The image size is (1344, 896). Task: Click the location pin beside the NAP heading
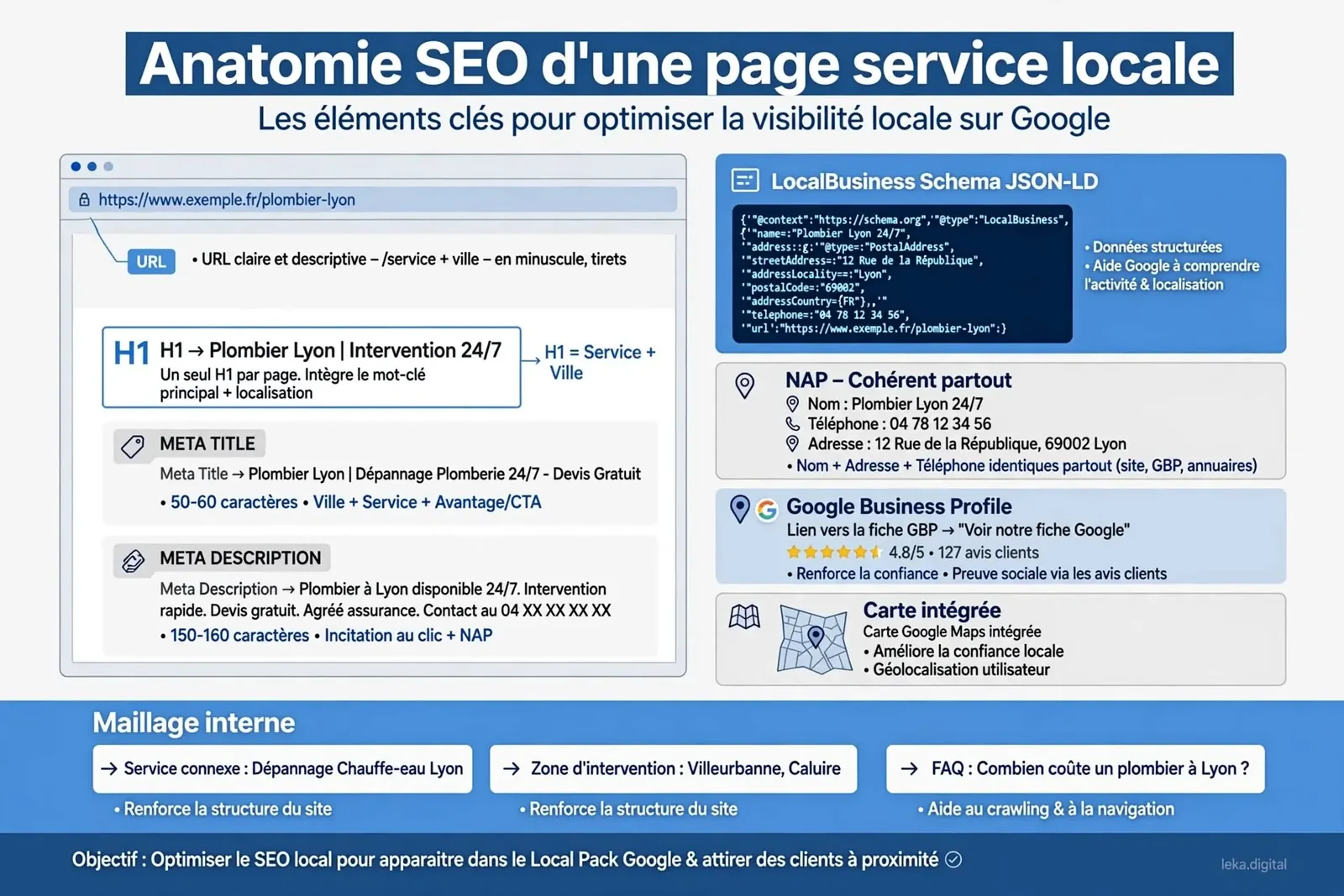click(x=745, y=385)
